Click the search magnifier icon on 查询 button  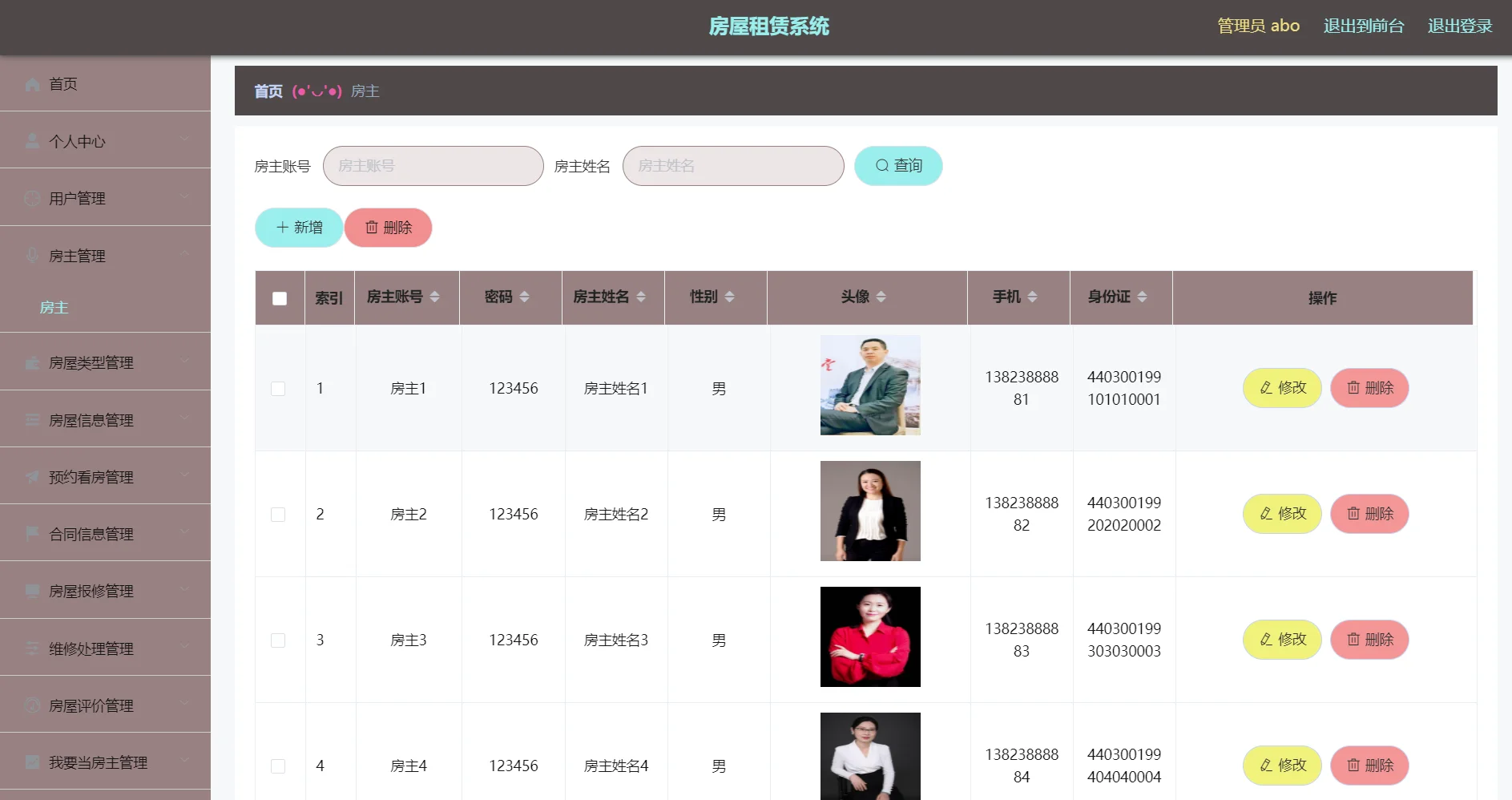coord(881,166)
